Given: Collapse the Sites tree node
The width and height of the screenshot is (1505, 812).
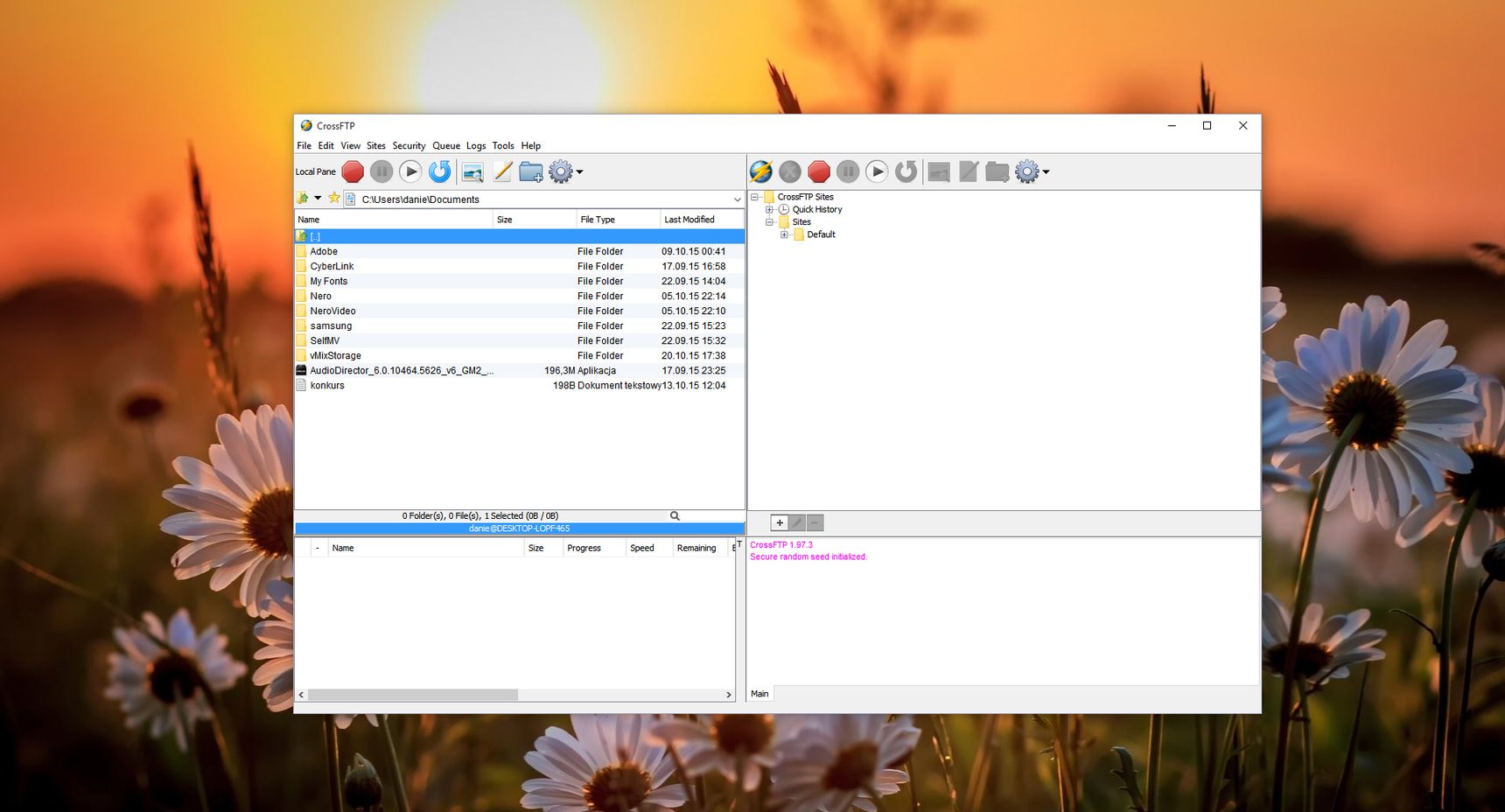Looking at the screenshot, I should click(770, 221).
